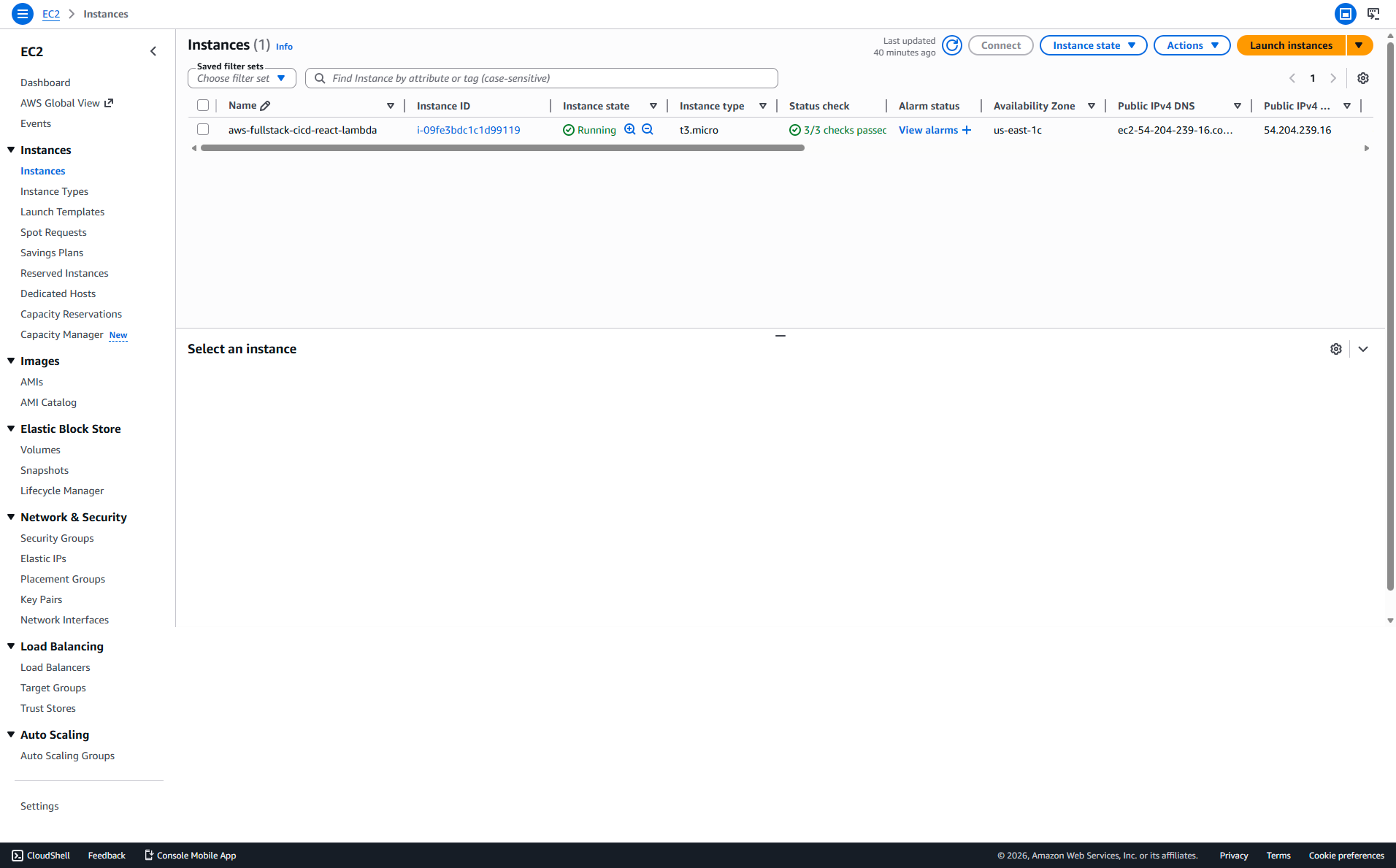Screen dimensions: 1396x868
Task: Click zoom-in filter icon beside Running
Action: coord(630,129)
